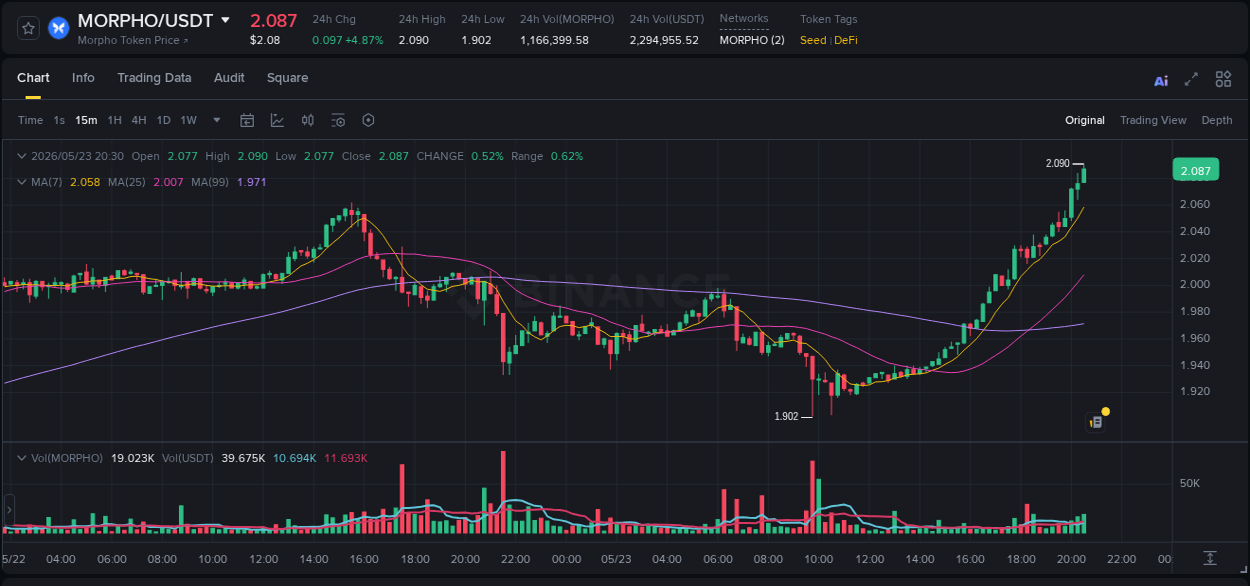Click the 2026/05/23 20:30 candle timestamp
The height and width of the screenshot is (586, 1250).
(77, 156)
